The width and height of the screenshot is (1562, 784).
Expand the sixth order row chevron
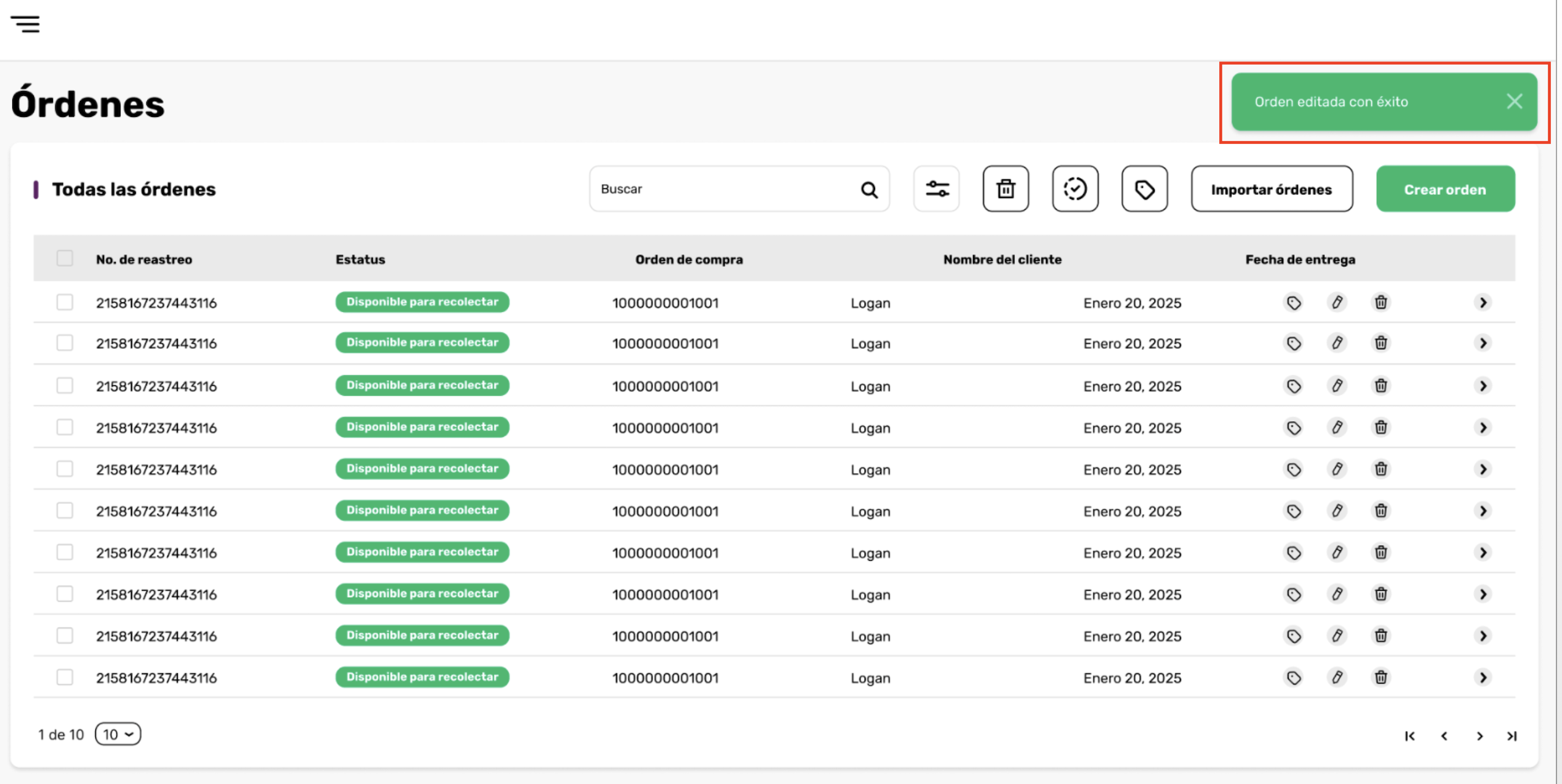click(1483, 511)
